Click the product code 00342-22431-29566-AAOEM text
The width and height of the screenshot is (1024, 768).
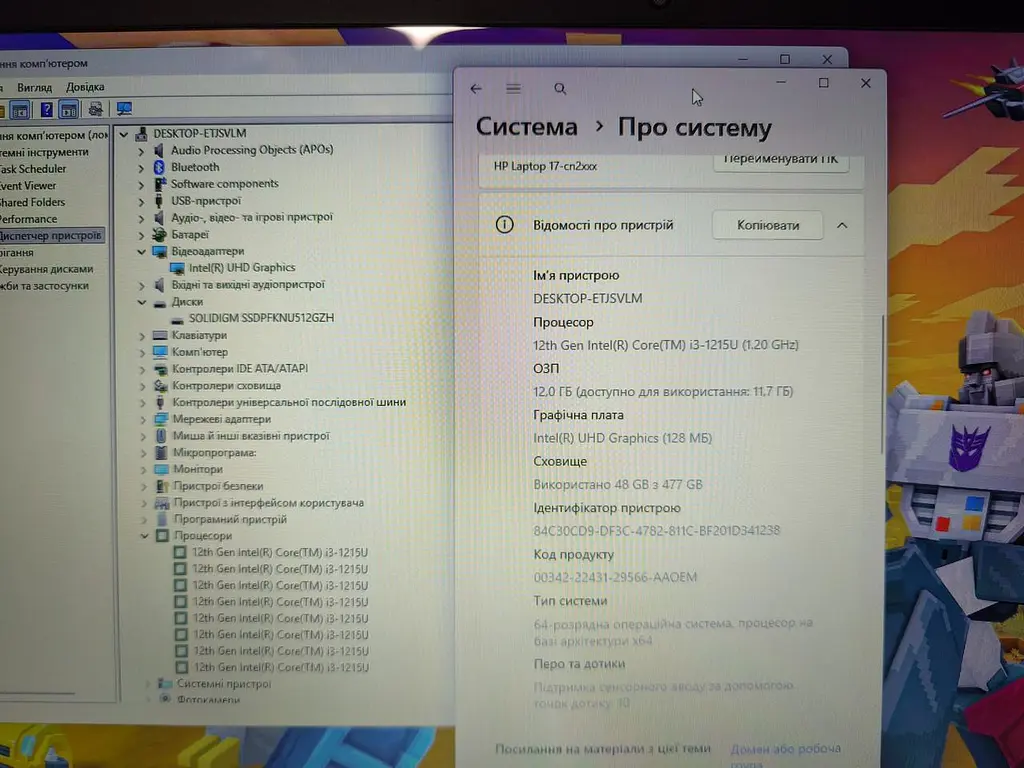615,577
